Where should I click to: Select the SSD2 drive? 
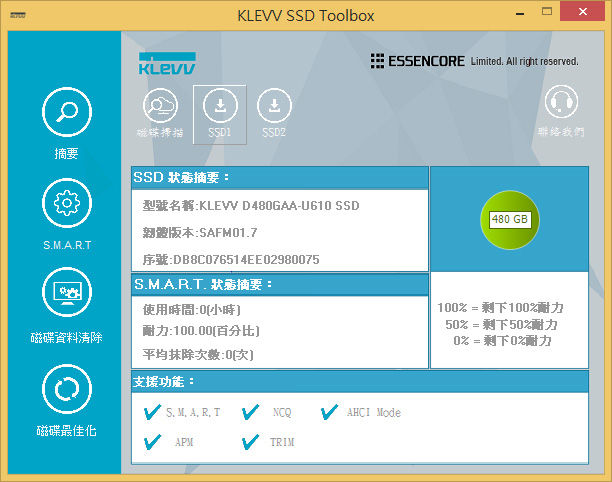click(x=274, y=106)
